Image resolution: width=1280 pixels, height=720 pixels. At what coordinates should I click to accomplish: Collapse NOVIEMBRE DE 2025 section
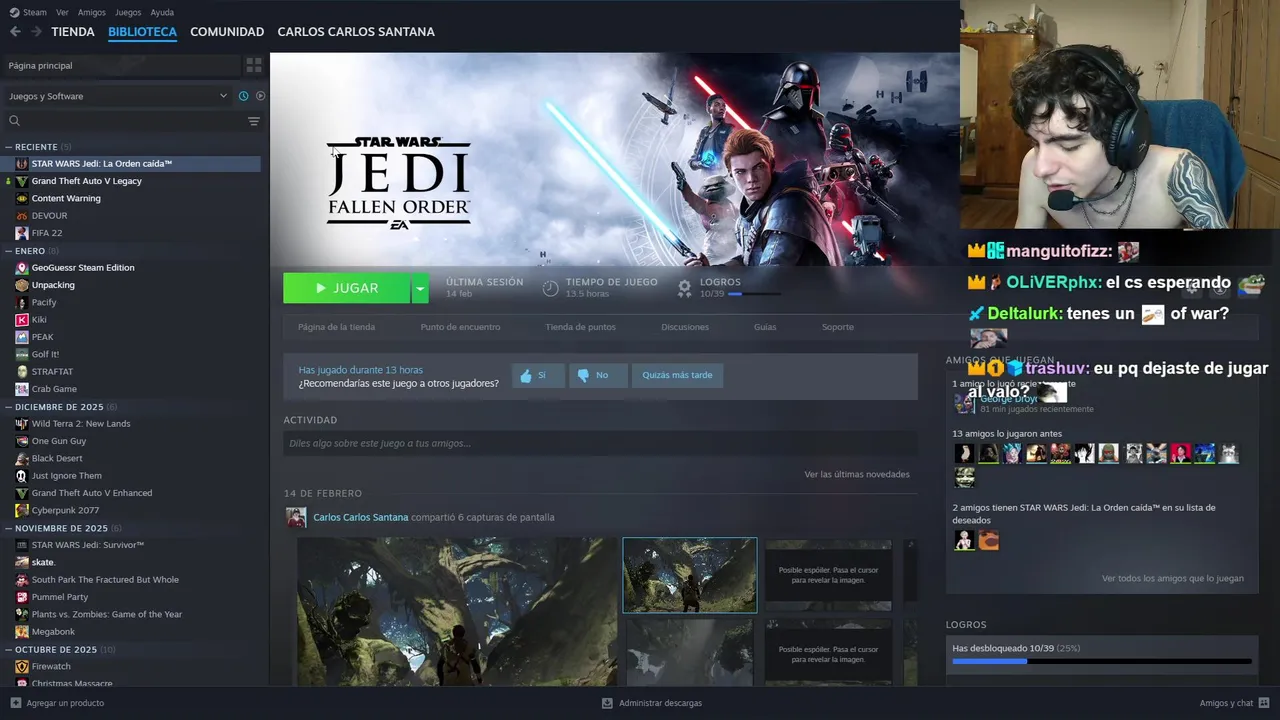tap(9, 528)
